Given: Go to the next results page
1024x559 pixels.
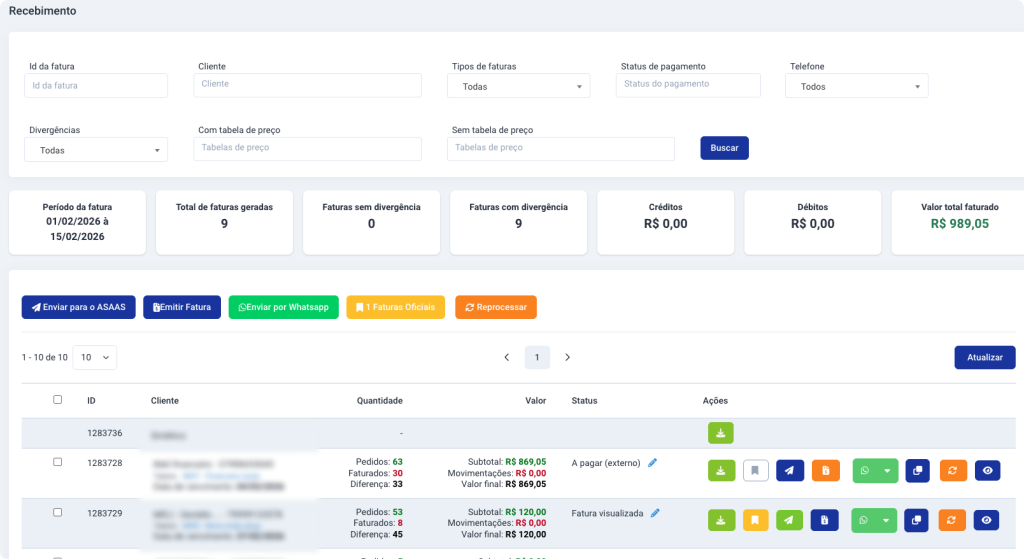Looking at the screenshot, I should (x=567, y=357).
